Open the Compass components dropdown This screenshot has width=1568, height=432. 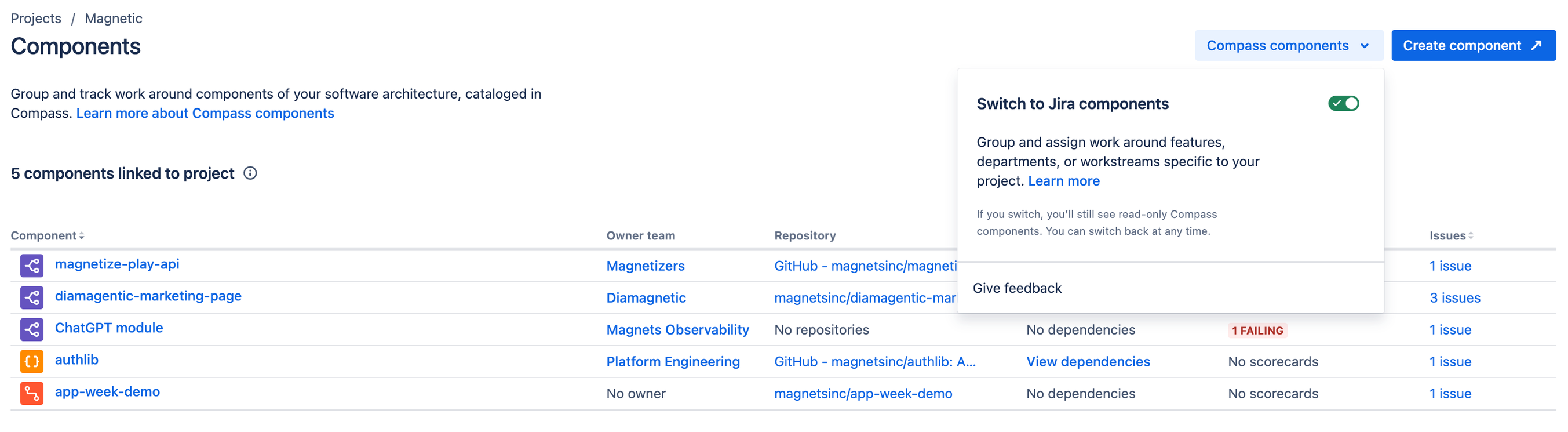tap(1289, 46)
